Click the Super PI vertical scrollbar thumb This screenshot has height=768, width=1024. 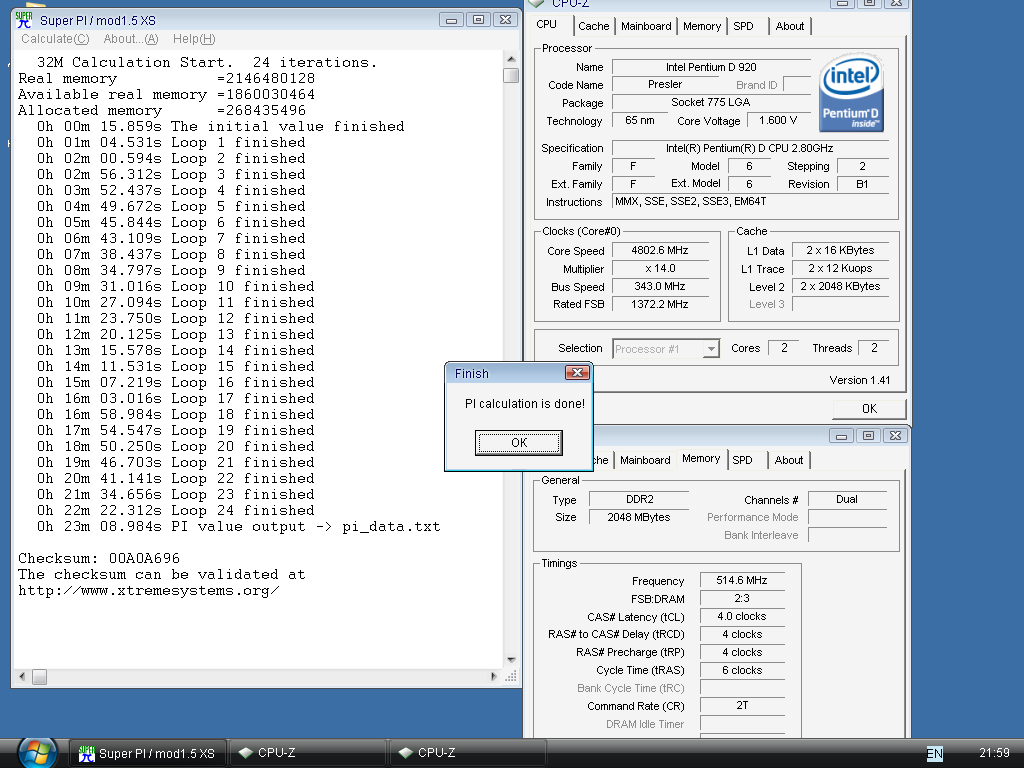pyautogui.click(x=511, y=76)
